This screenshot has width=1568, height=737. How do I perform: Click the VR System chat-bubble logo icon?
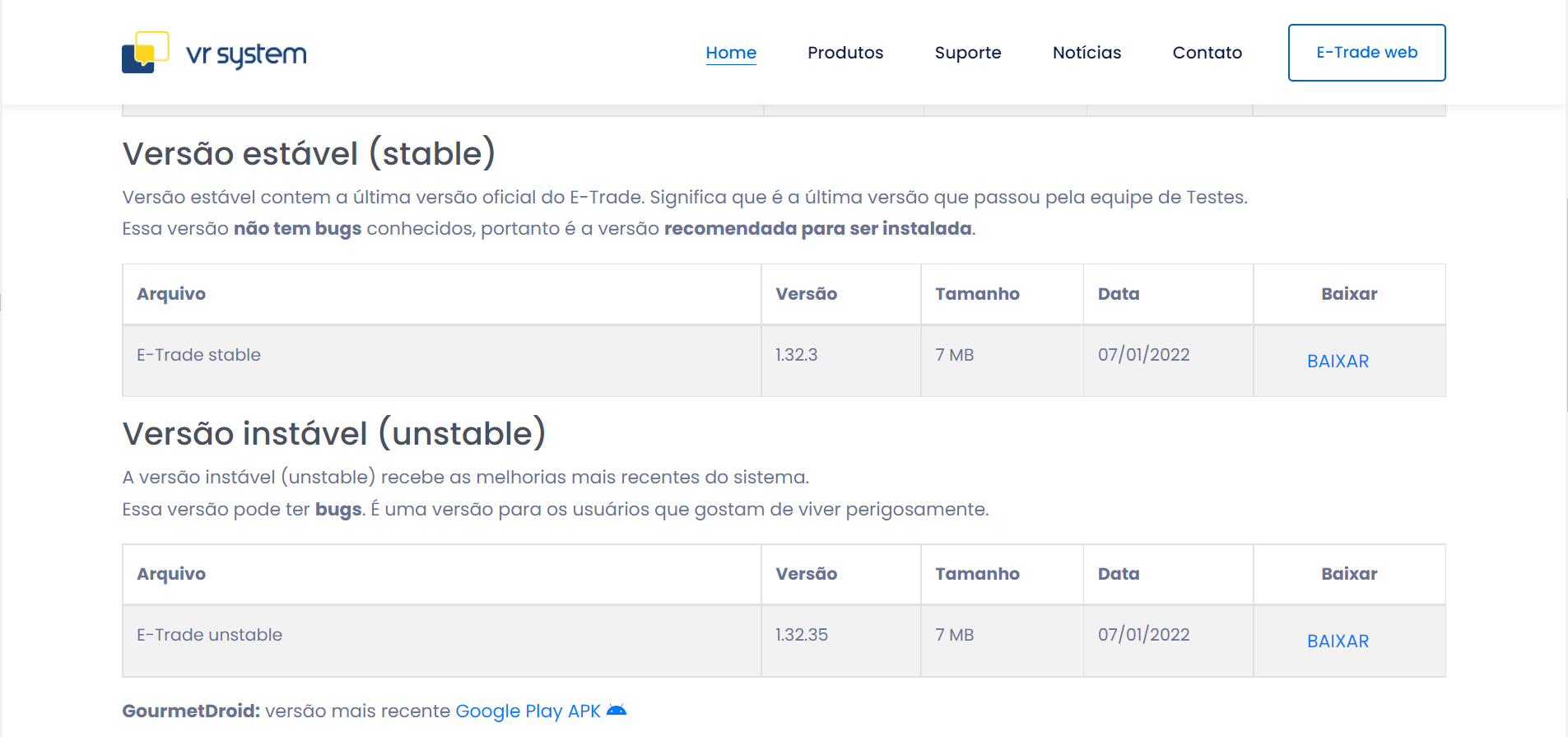click(145, 53)
